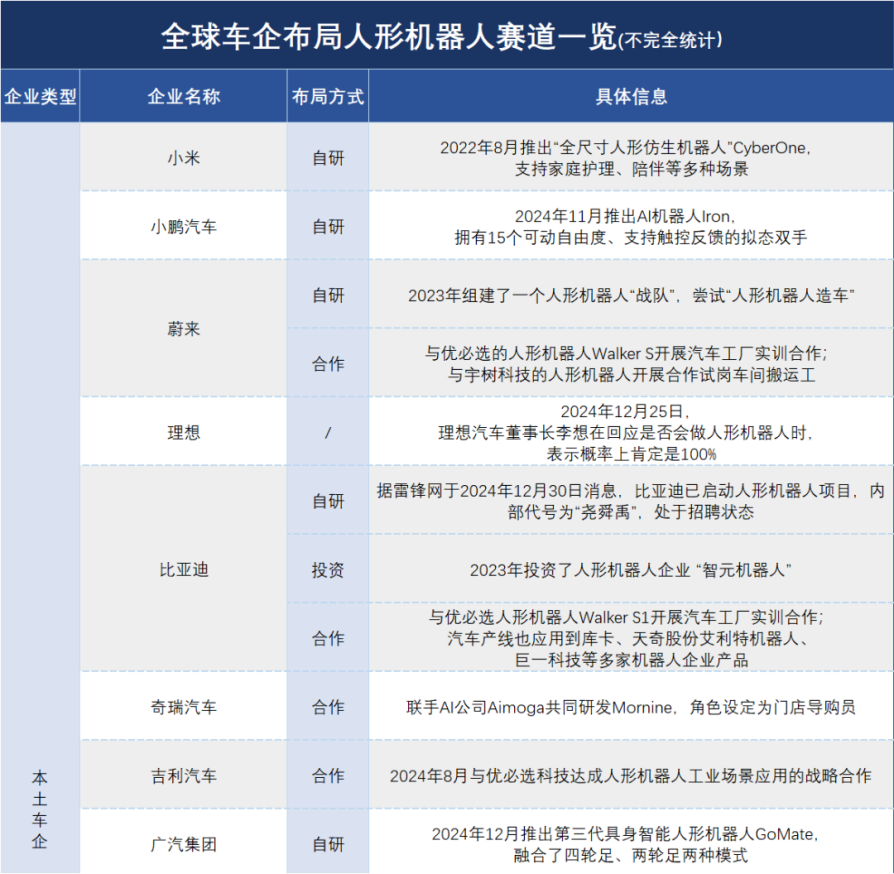
Task: Click 自研 beside the 尧舜禹 project text
Action: coord(328,501)
